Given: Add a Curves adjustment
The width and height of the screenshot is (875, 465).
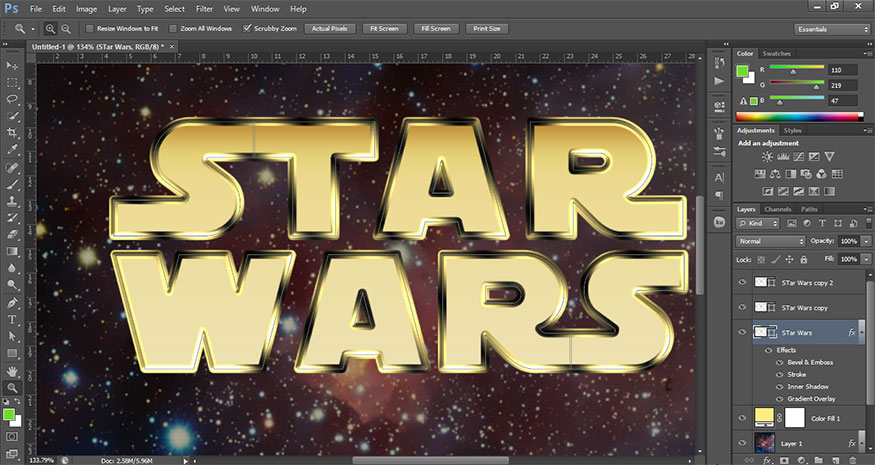Looking at the screenshot, I should pyautogui.click(x=799, y=157).
